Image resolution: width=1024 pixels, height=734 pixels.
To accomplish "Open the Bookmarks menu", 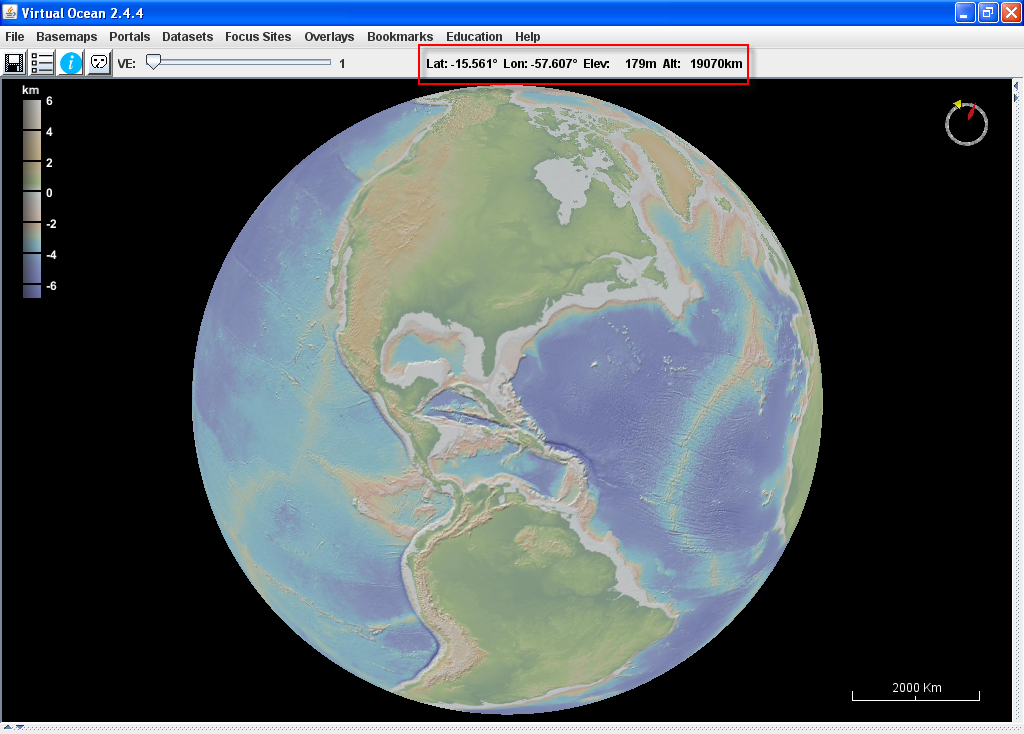I will tap(400, 36).
